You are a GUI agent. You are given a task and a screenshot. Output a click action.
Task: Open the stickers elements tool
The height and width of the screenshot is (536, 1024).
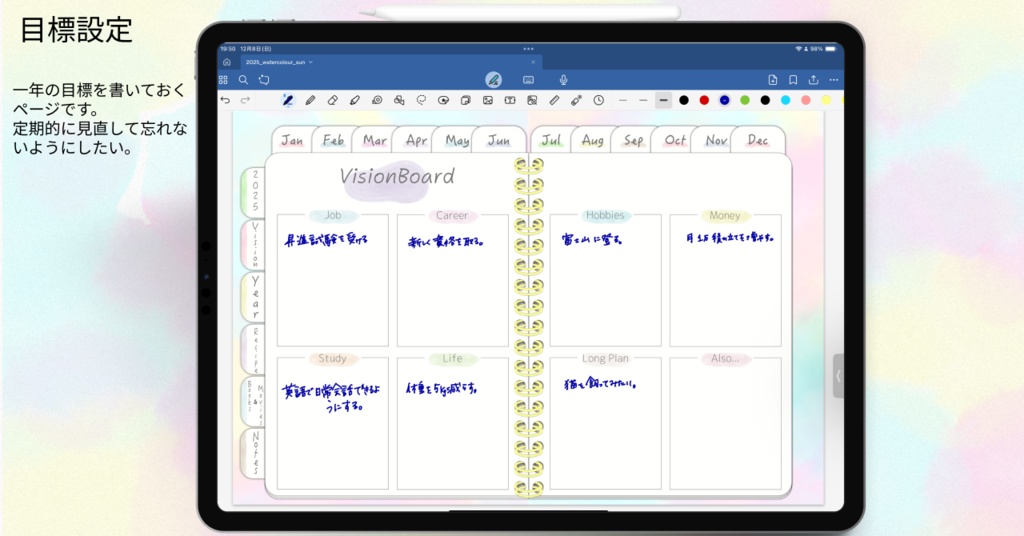(x=443, y=100)
